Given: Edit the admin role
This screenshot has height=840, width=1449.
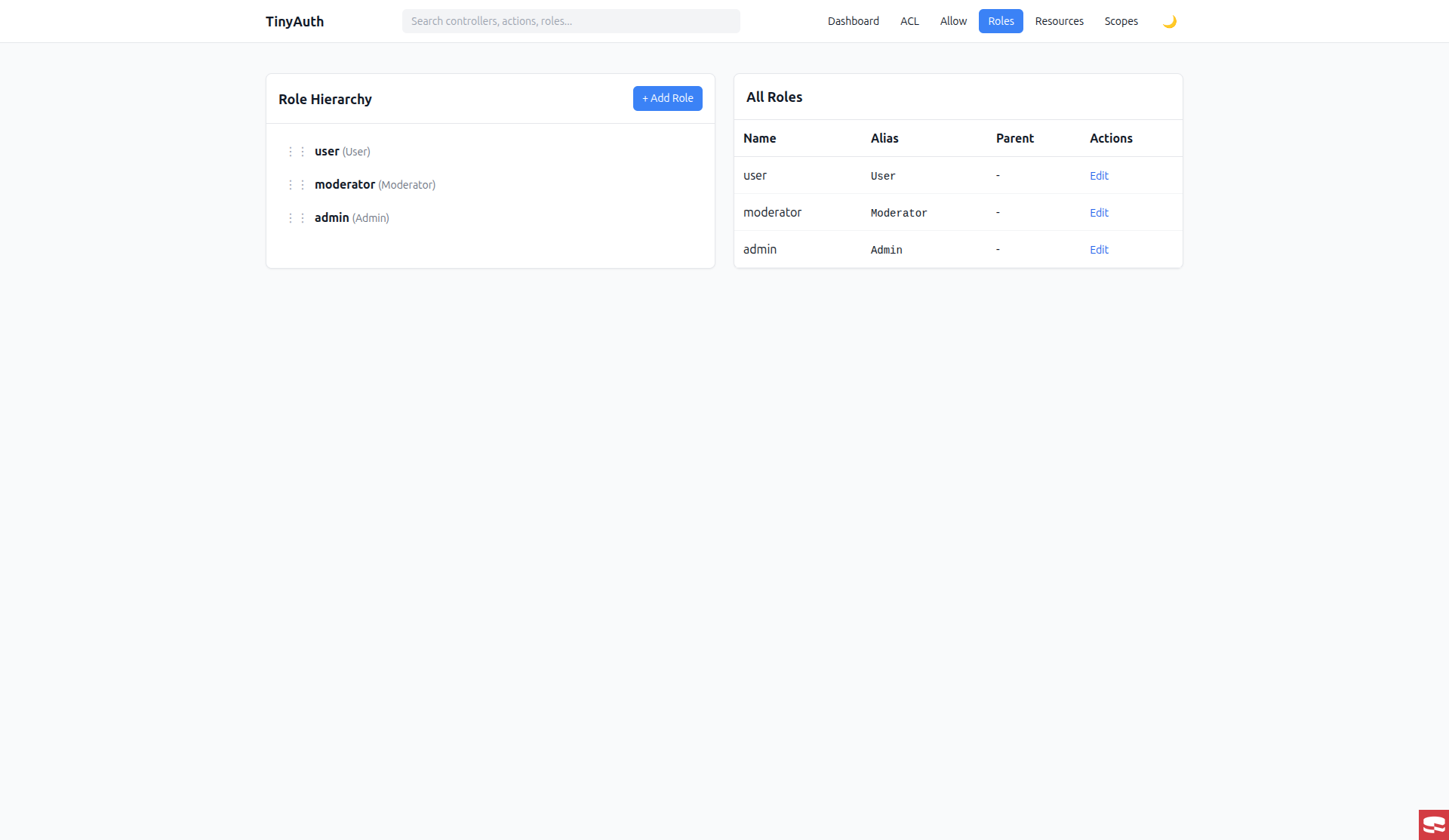Looking at the screenshot, I should click(x=1099, y=250).
